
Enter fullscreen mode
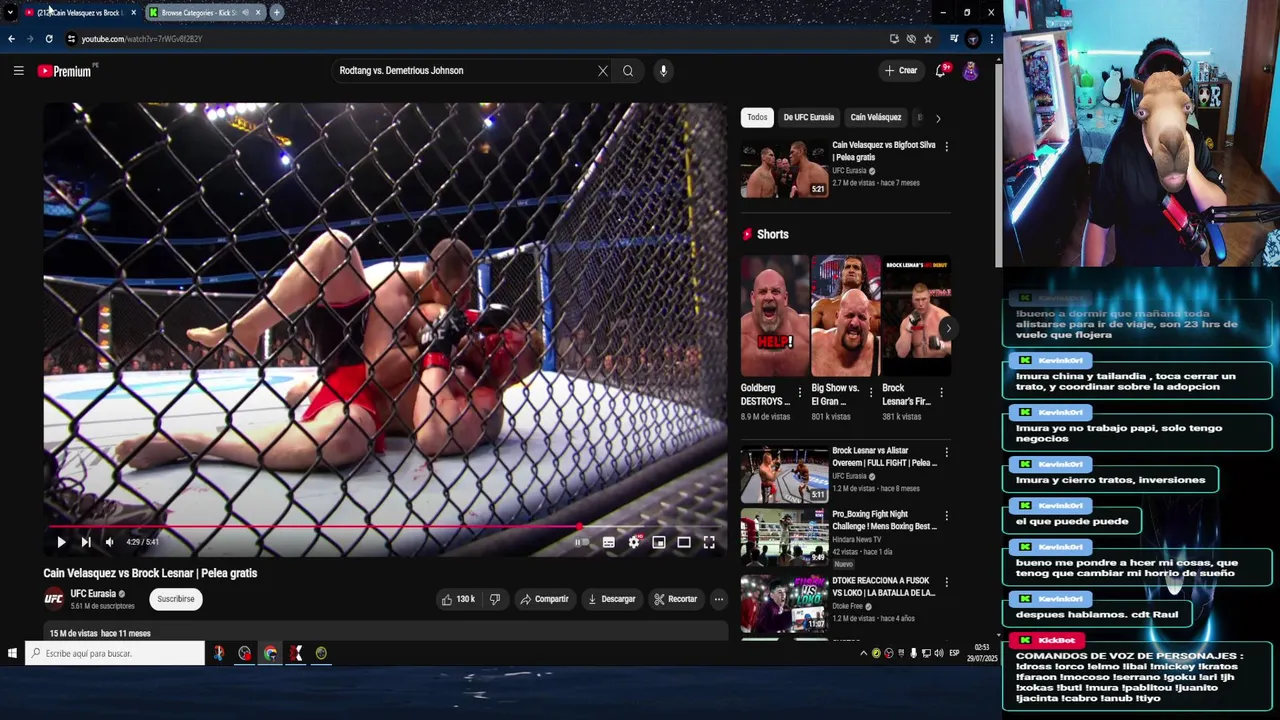709,542
